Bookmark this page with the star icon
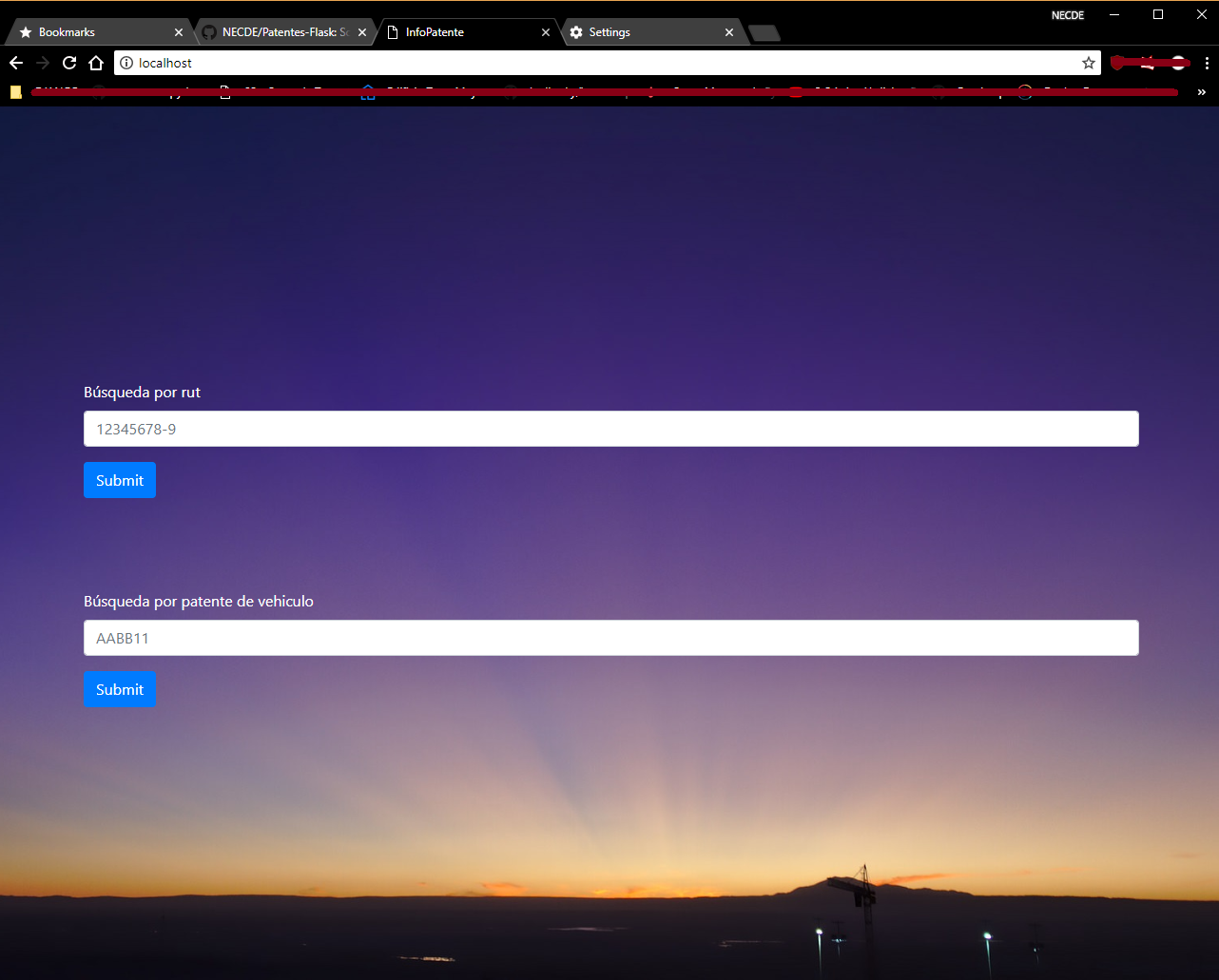The width and height of the screenshot is (1219, 980). tap(1089, 63)
